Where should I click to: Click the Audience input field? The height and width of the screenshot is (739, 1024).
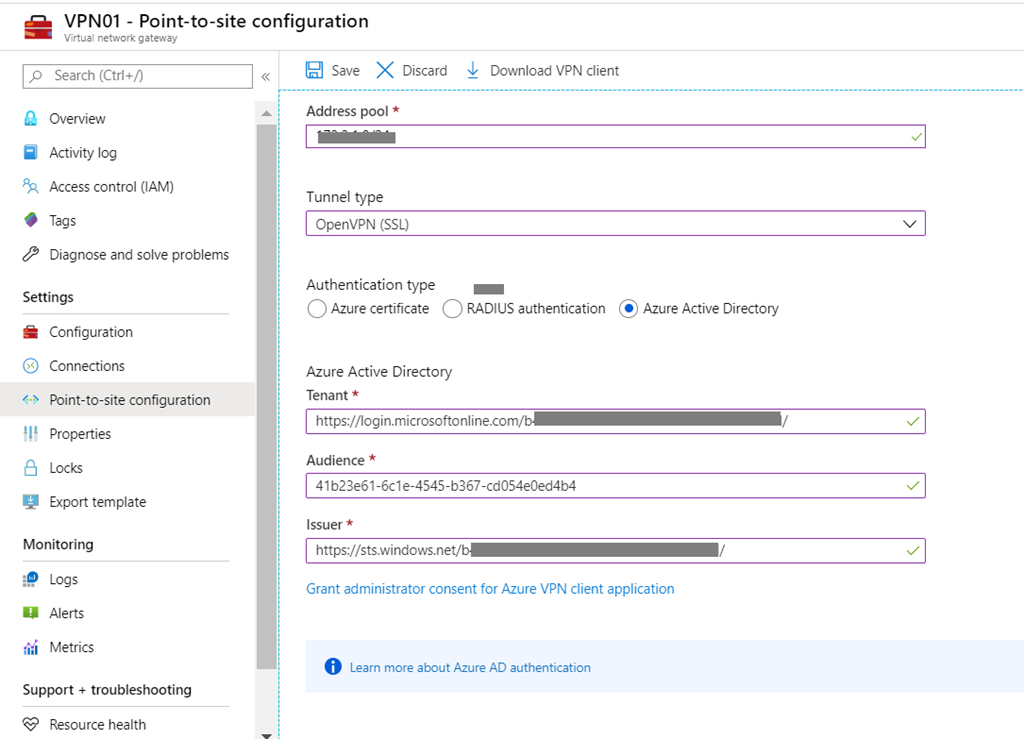tap(615, 486)
